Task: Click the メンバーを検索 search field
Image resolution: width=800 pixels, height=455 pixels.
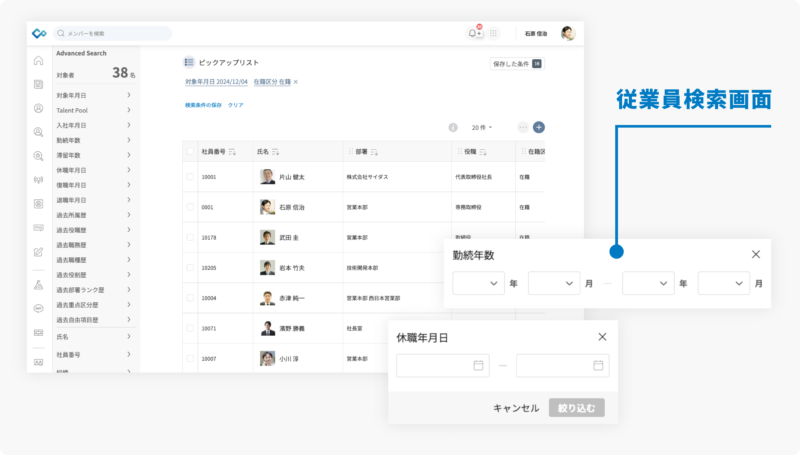Action: click(112, 33)
